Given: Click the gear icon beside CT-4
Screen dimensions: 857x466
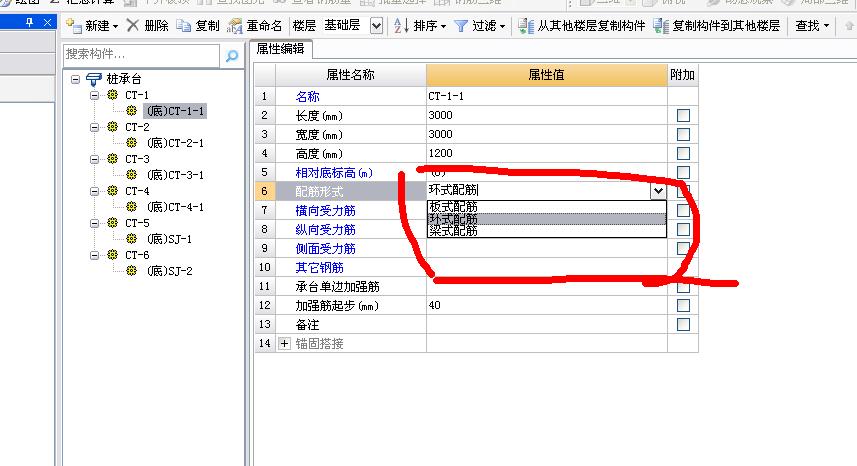Looking at the screenshot, I should [x=113, y=191].
